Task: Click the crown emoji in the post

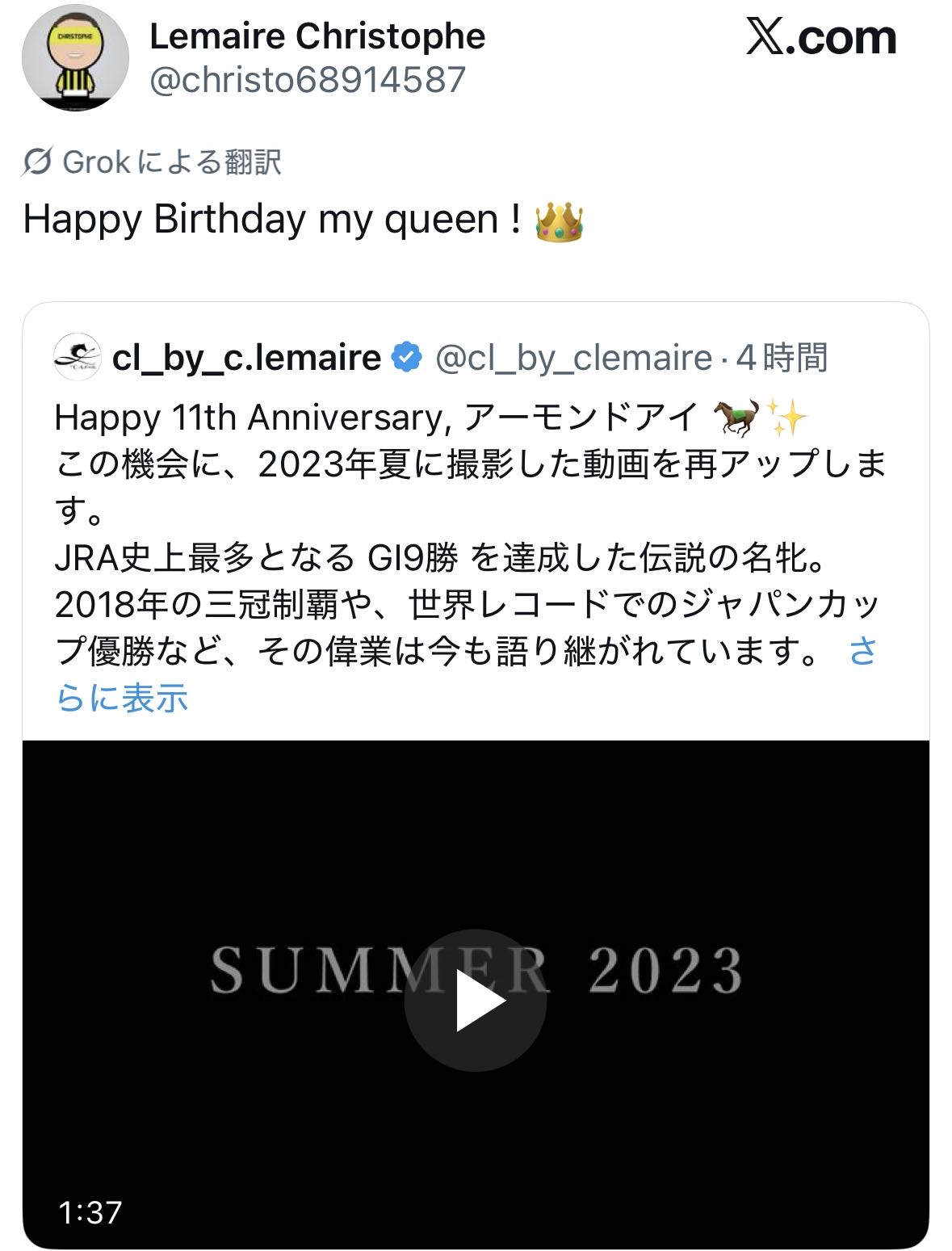Action: (x=559, y=221)
